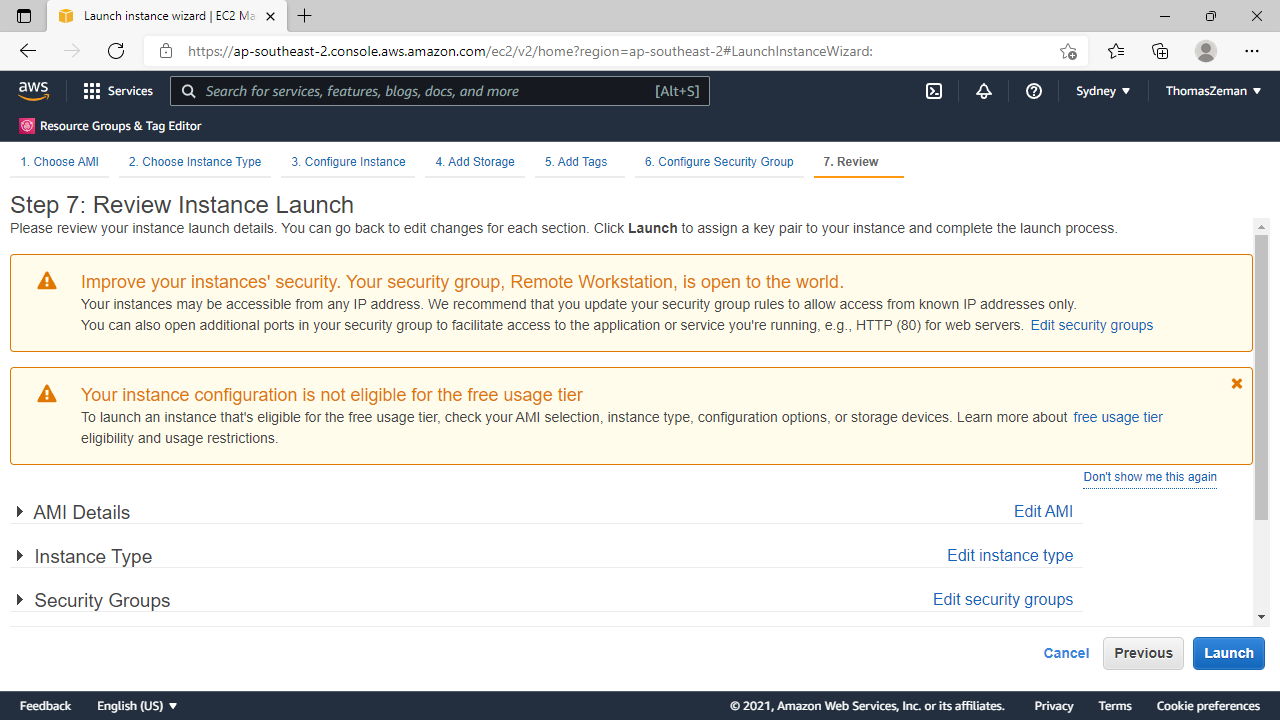Go to step 1. Choose AMI
Viewport: 1280px width, 720px height.
[59, 162]
